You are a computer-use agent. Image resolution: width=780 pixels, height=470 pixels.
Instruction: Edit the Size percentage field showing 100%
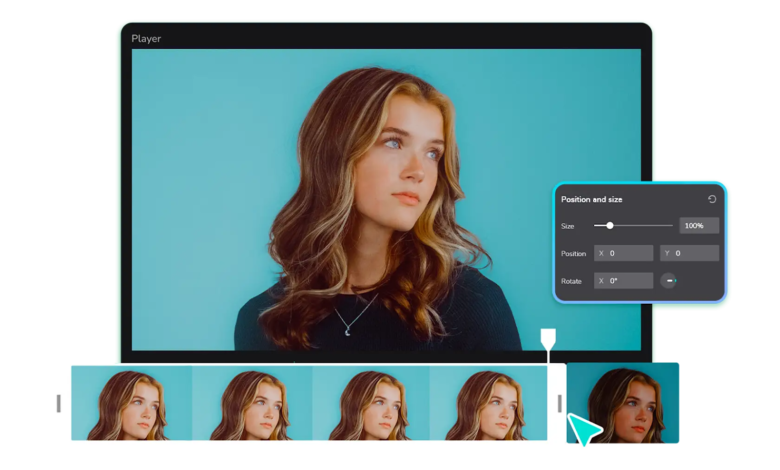pos(699,226)
